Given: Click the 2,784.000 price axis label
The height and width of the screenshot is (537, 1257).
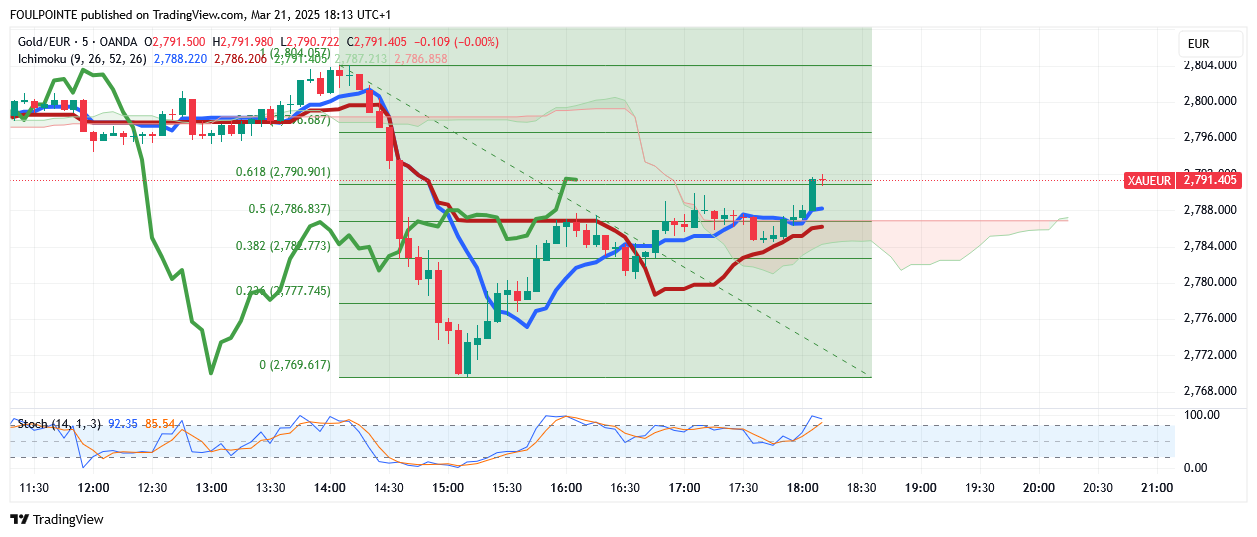Looking at the screenshot, I should point(1210,246).
